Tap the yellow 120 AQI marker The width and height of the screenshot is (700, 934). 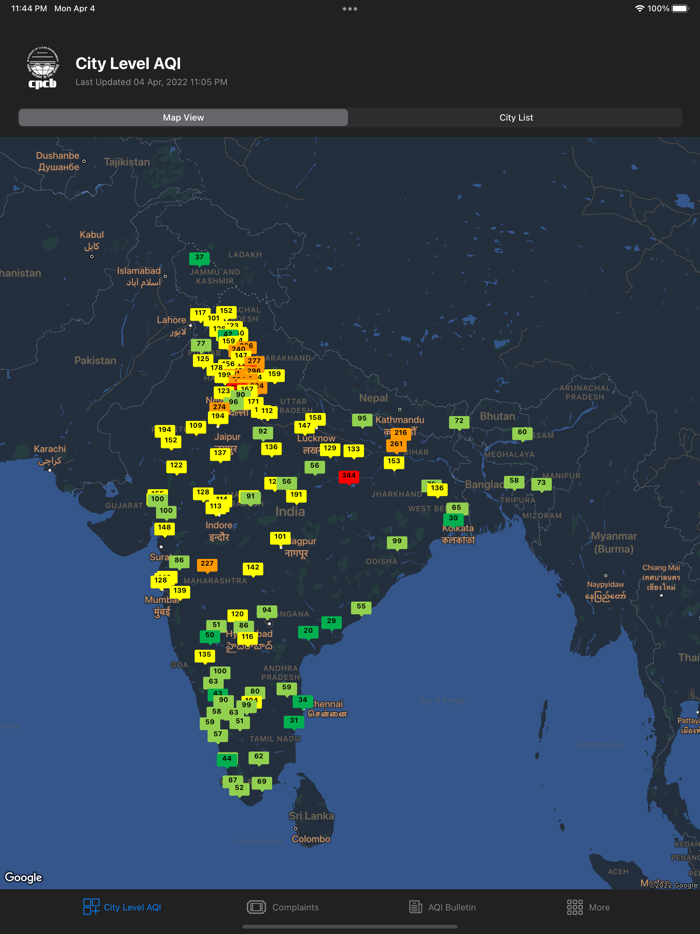coord(238,615)
